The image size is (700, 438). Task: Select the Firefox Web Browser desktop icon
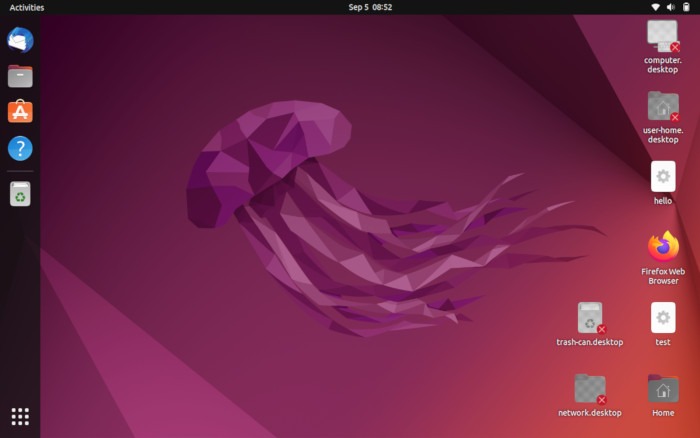pyautogui.click(x=663, y=246)
